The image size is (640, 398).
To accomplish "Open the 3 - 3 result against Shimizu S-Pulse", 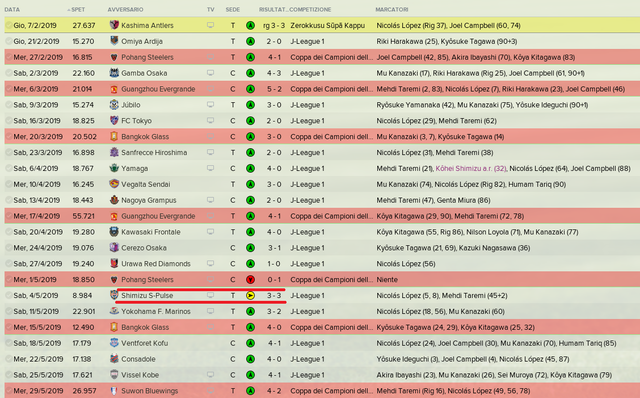I will [x=274, y=296].
